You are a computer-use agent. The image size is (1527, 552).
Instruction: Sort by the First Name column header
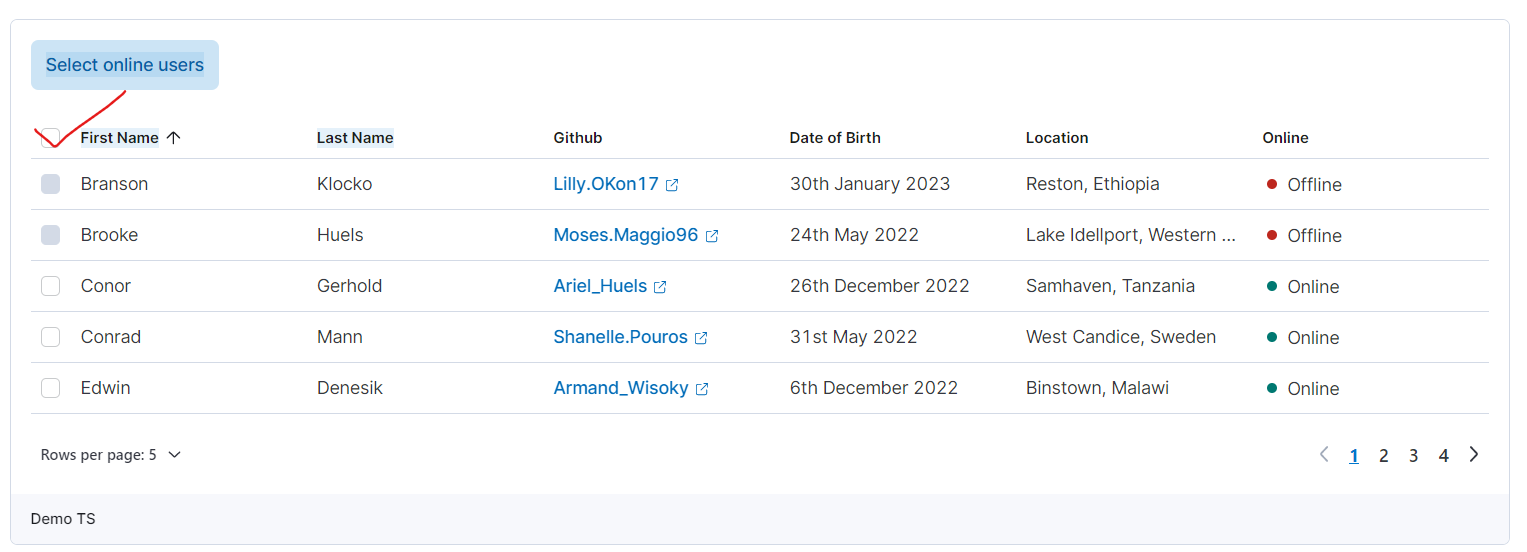point(119,138)
